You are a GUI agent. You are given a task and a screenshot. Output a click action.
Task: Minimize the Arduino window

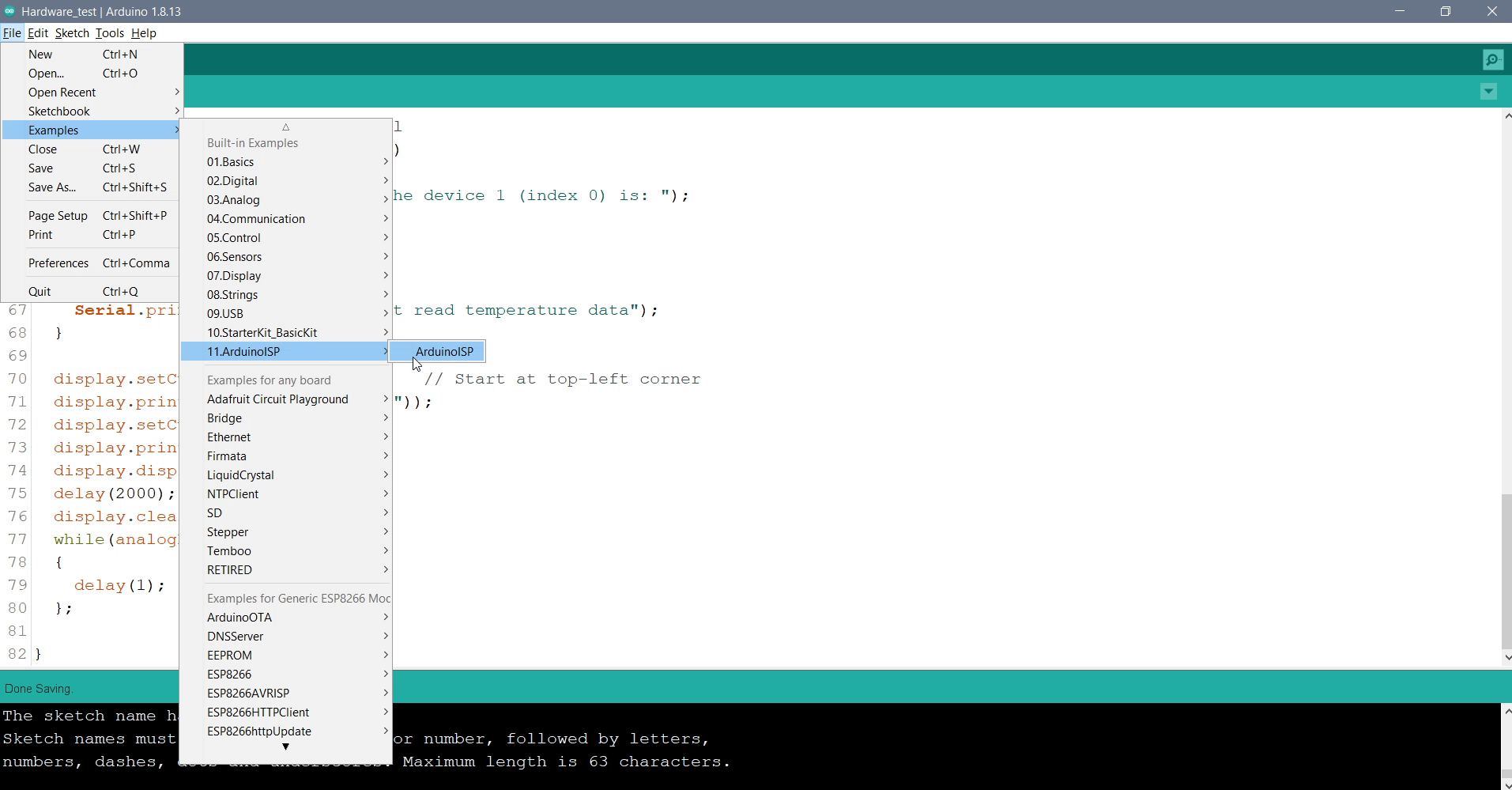(1400, 11)
